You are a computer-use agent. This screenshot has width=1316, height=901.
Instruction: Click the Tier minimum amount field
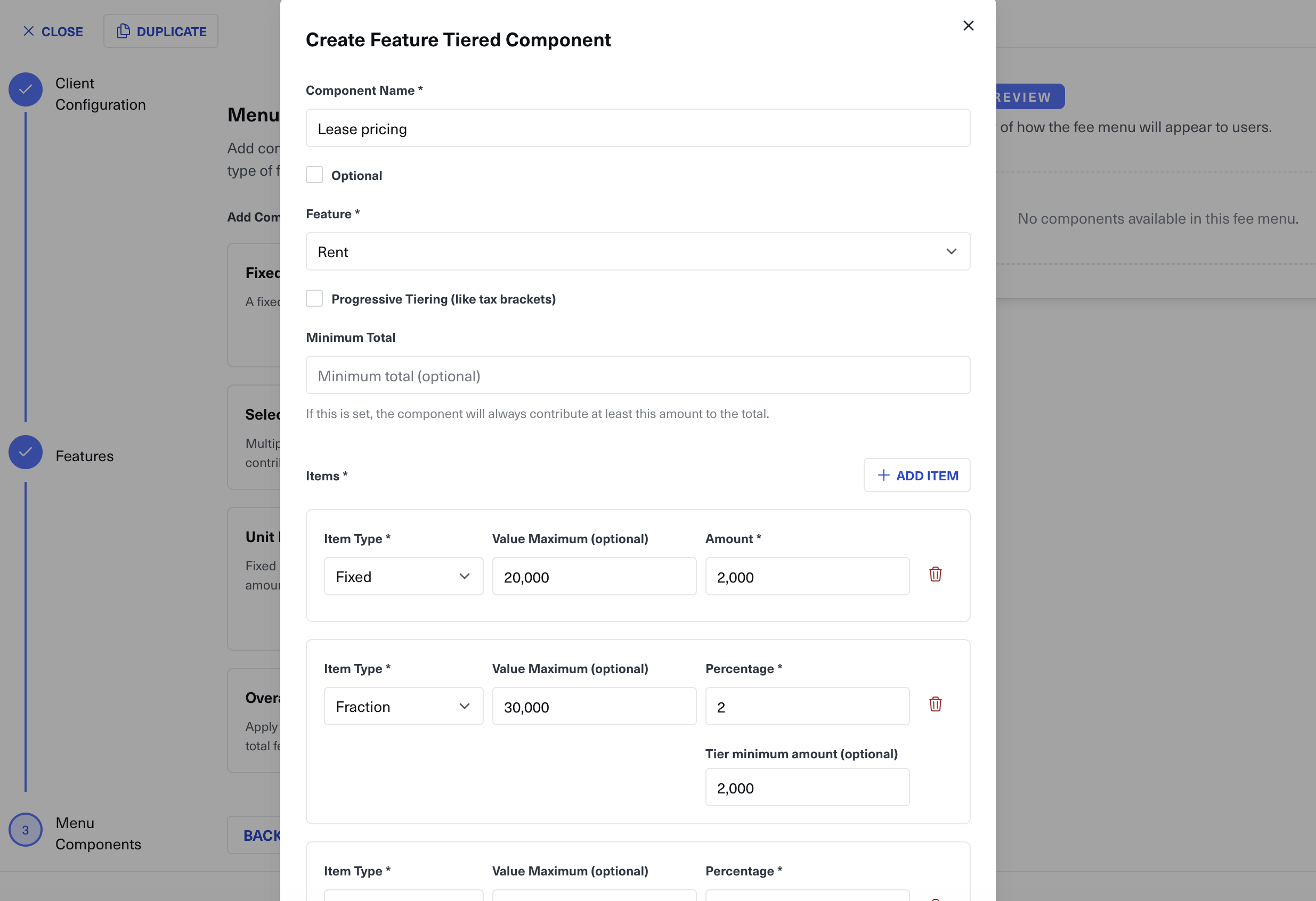[807, 787]
